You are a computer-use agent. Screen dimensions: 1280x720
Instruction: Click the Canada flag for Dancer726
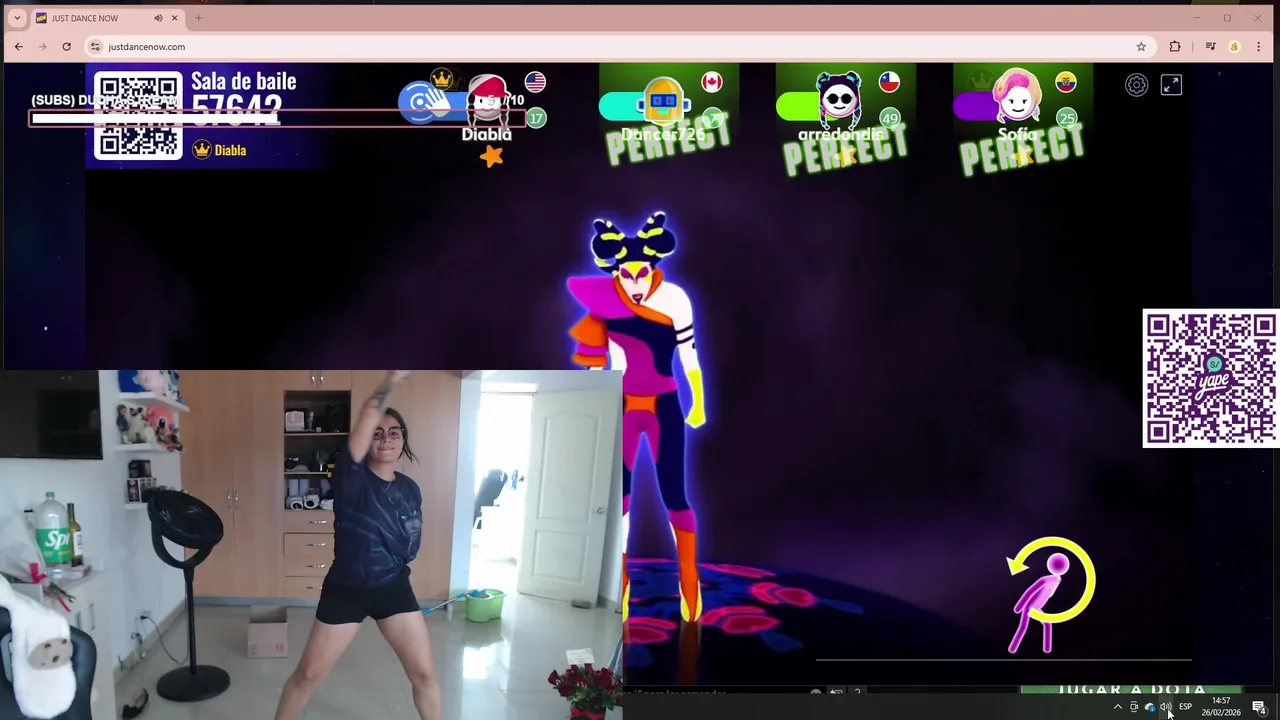[x=712, y=82]
